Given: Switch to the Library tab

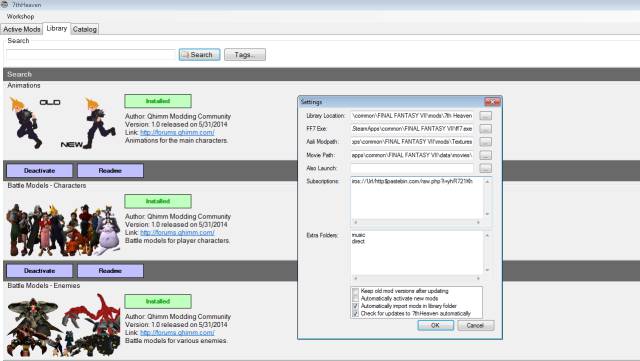Looking at the screenshot, I should [x=56, y=28].
